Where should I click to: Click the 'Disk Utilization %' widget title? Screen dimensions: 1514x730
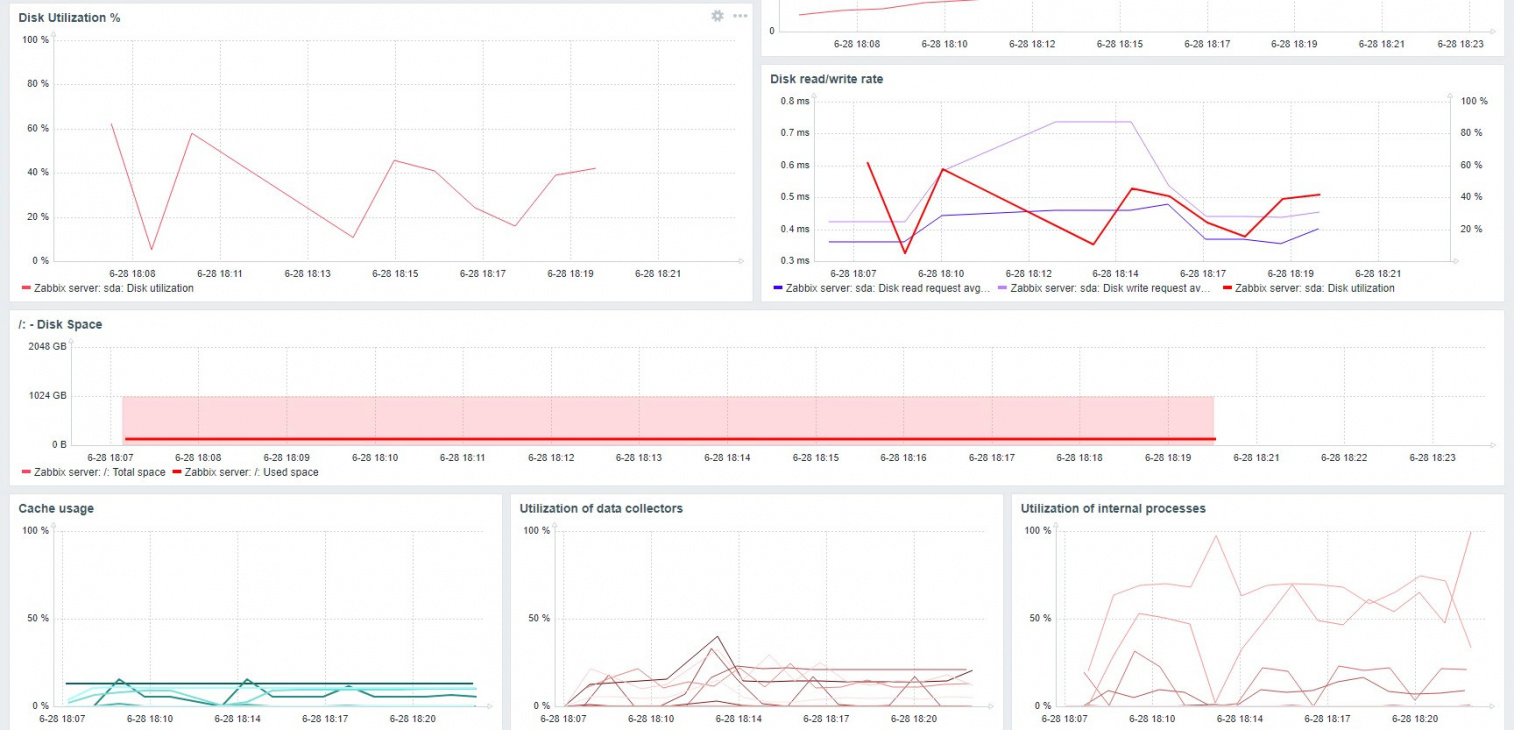69,18
